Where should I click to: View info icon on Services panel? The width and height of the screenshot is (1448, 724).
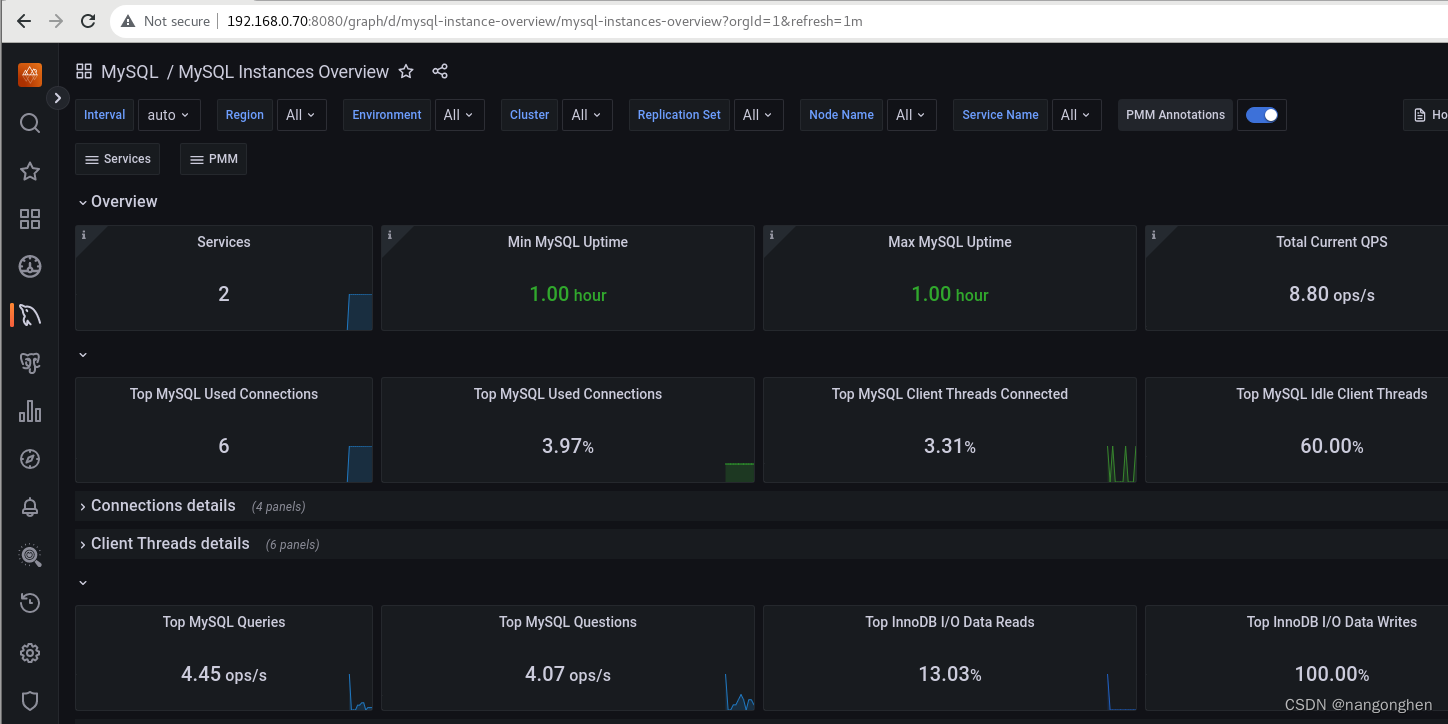click(x=84, y=235)
